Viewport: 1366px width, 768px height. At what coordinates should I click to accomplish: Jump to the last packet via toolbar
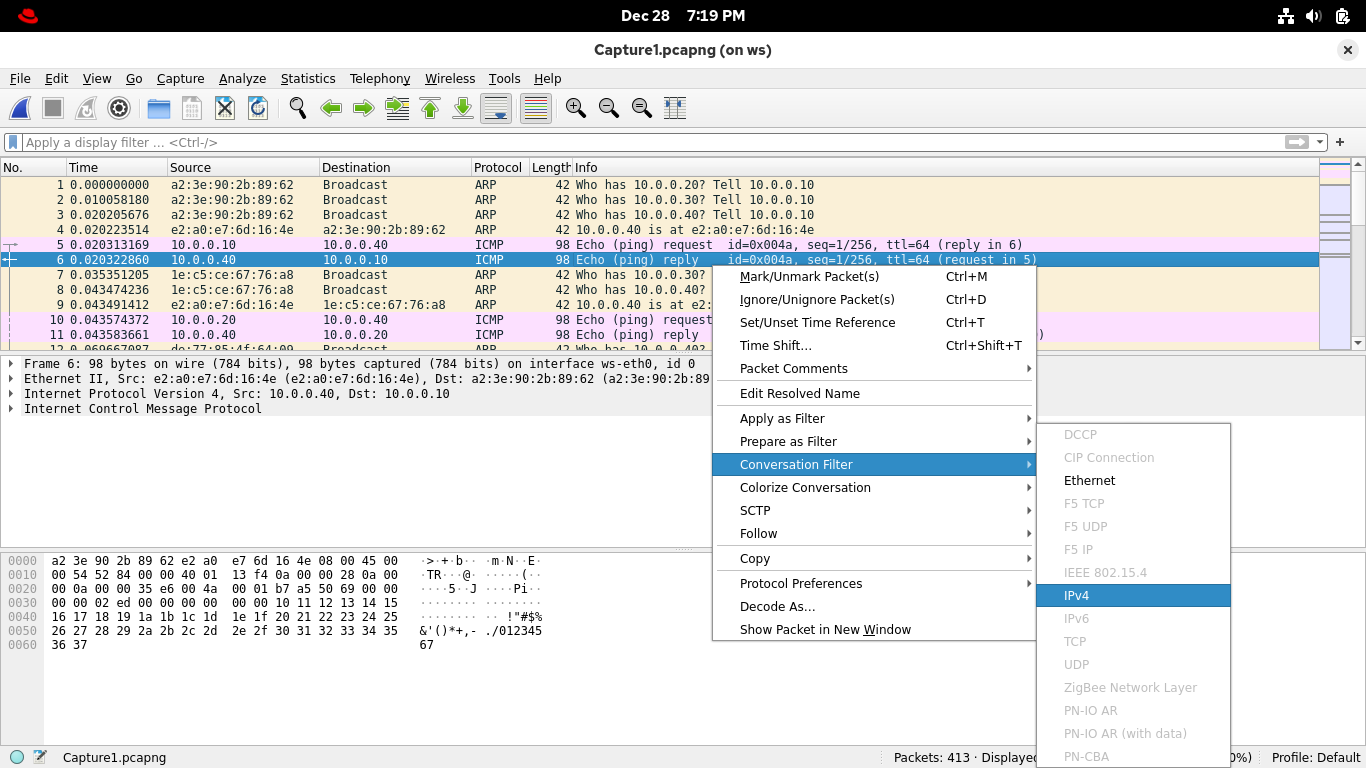[463, 108]
